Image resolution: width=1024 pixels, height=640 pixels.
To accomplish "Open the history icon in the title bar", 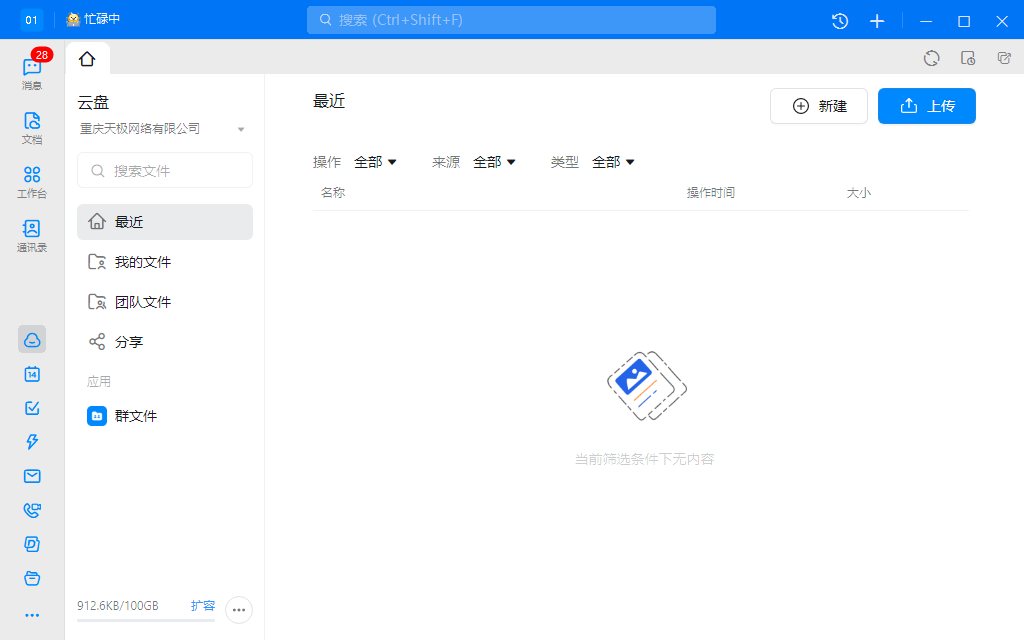I will pos(838,20).
